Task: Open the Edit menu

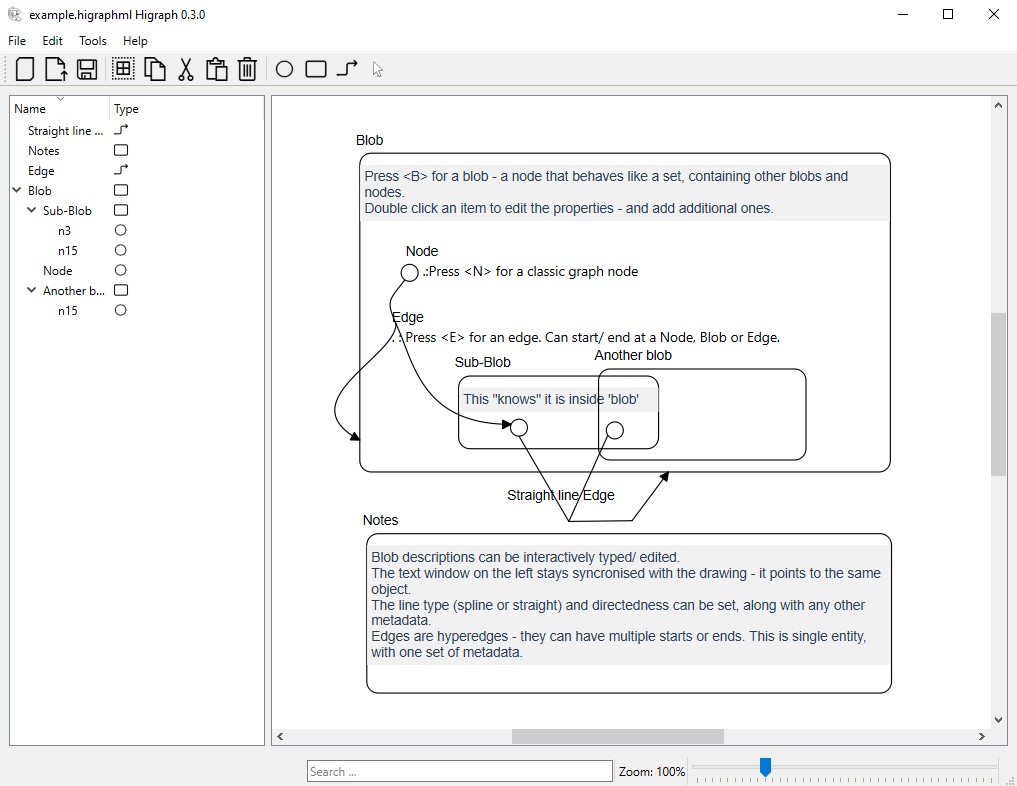Action: 53,40
